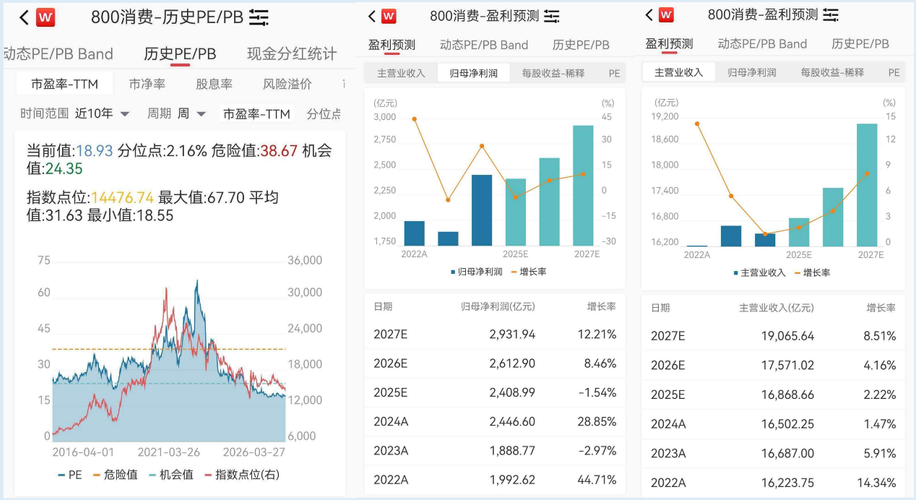Open filter settings icon in right panel title
The image size is (916, 500).
[831, 15]
